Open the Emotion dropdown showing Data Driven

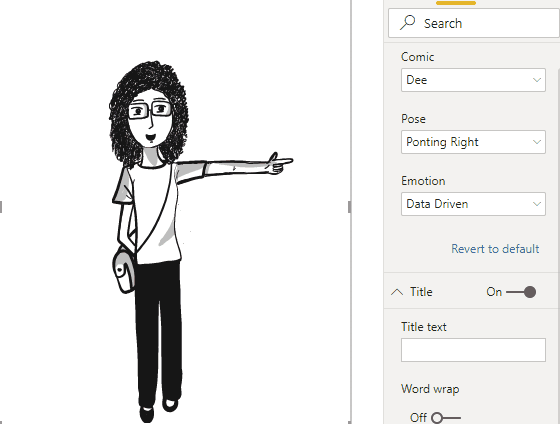tap(473, 204)
